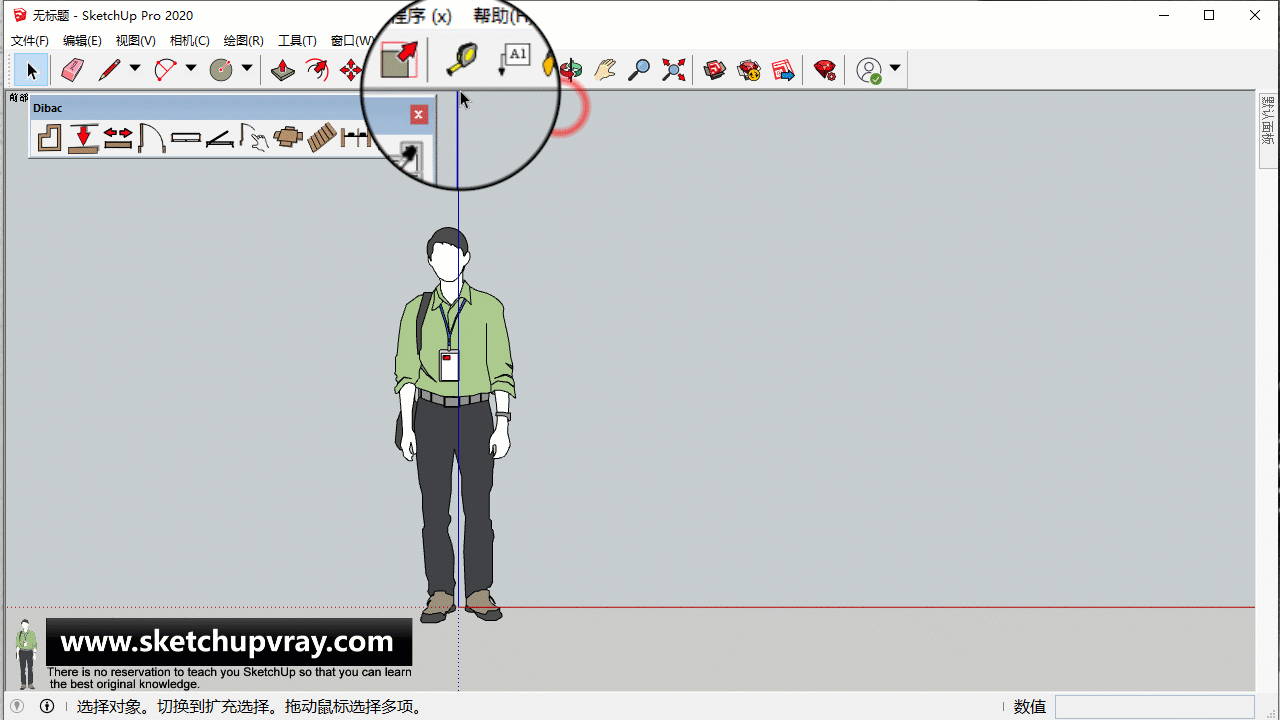This screenshot has height=720, width=1280.
Task: Click the Zoom Extents tool
Action: point(674,70)
